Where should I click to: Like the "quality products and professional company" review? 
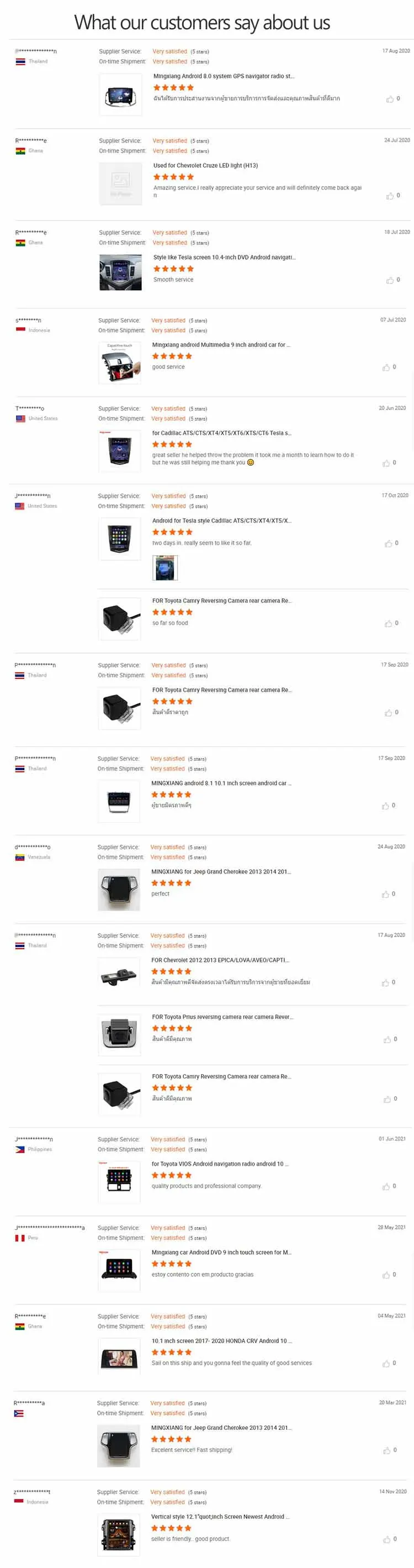(x=386, y=1186)
